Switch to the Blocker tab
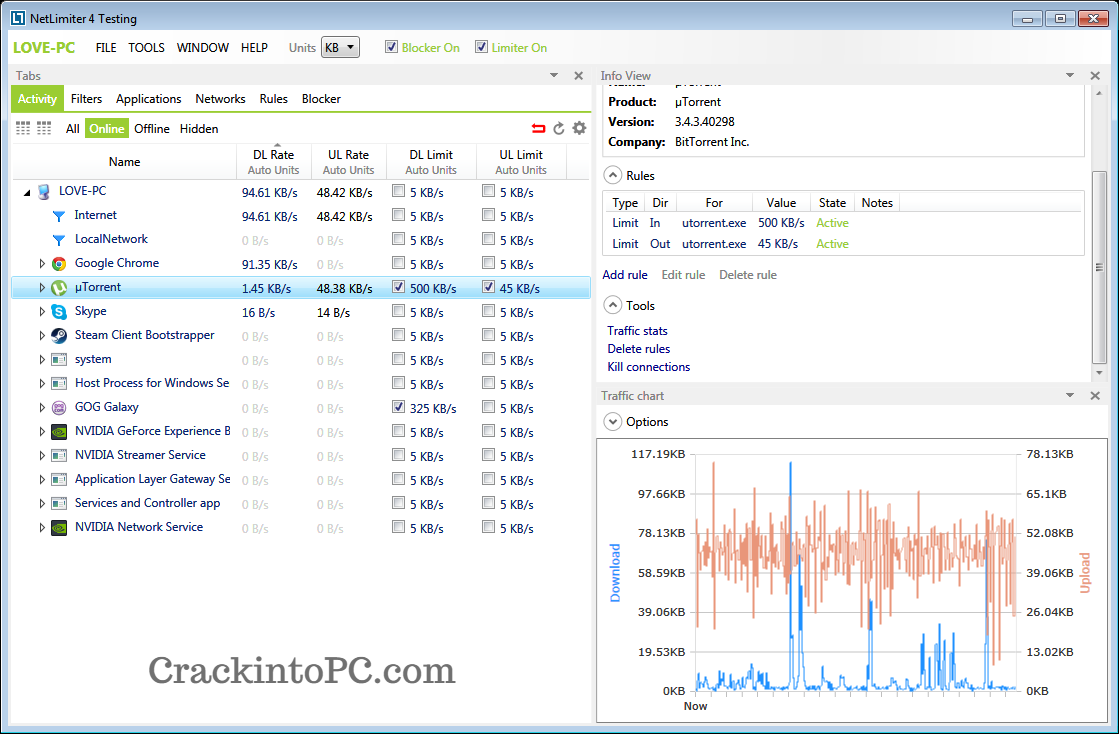 pos(321,98)
